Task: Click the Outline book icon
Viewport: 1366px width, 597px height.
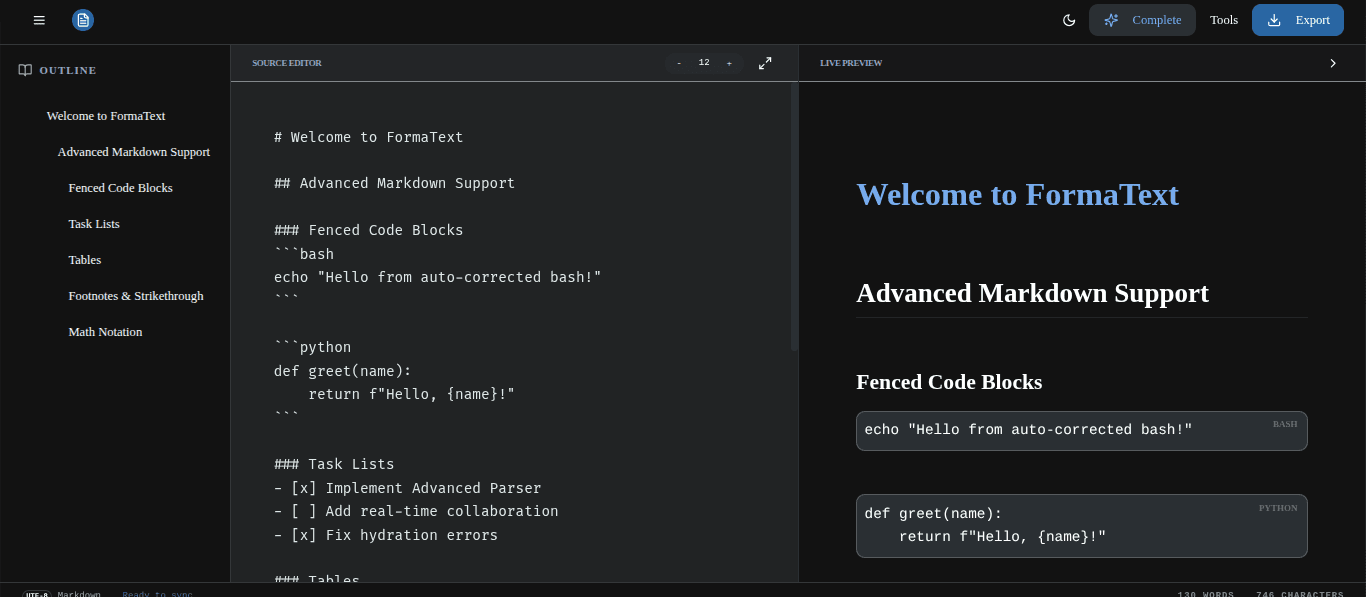Action: point(25,70)
